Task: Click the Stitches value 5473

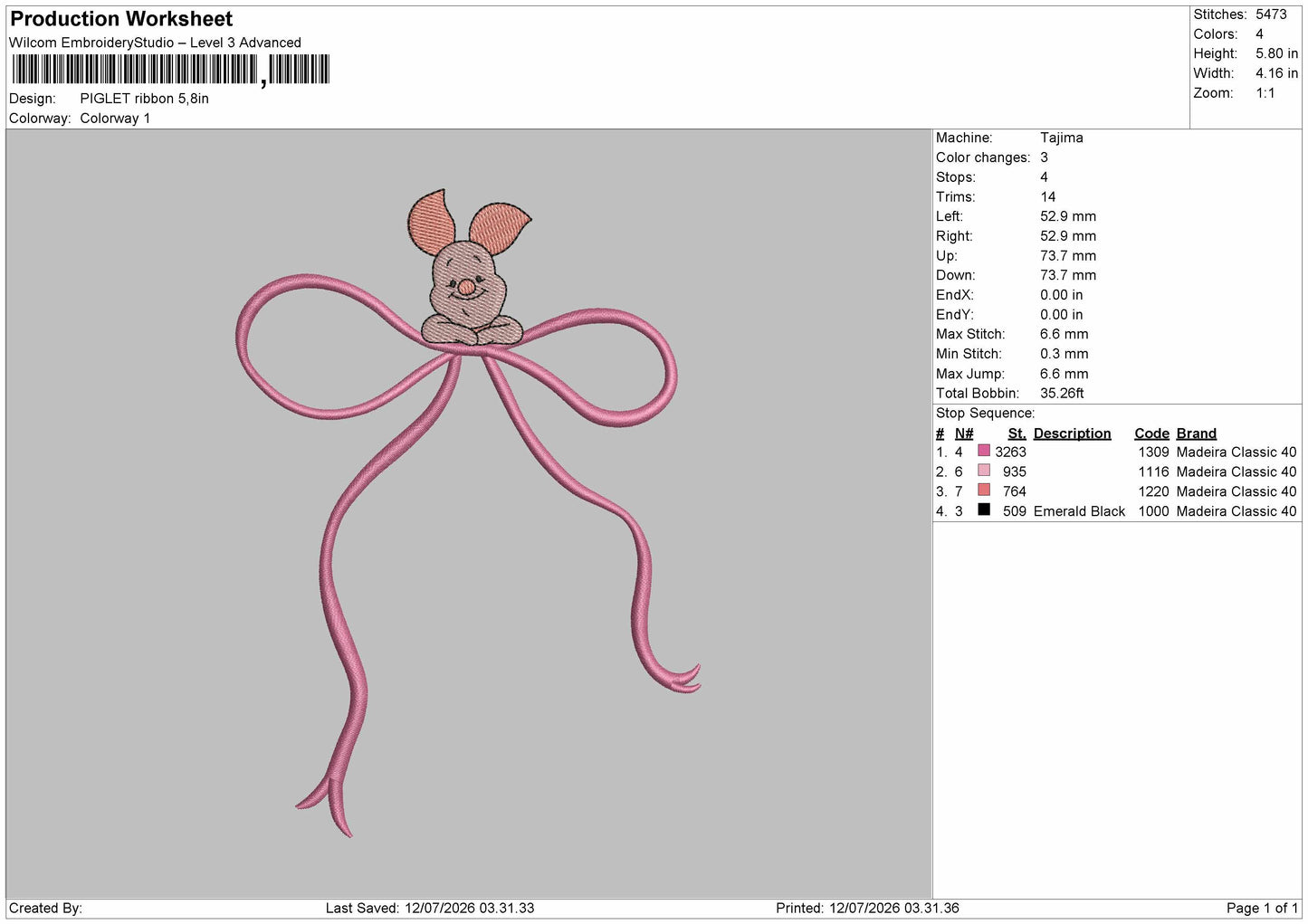Action: coord(1271,14)
